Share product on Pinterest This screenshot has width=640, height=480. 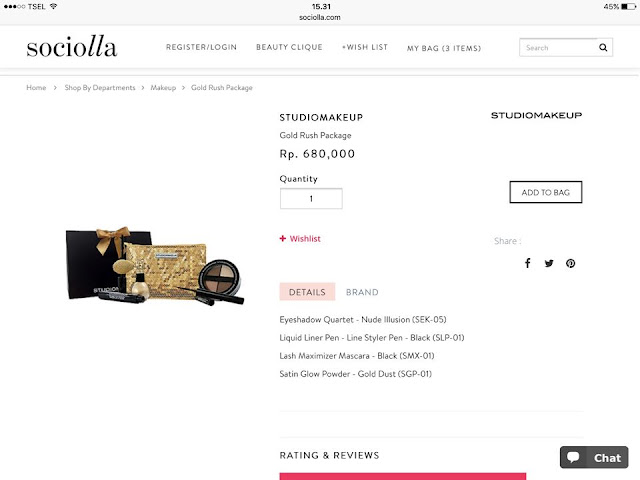point(571,263)
